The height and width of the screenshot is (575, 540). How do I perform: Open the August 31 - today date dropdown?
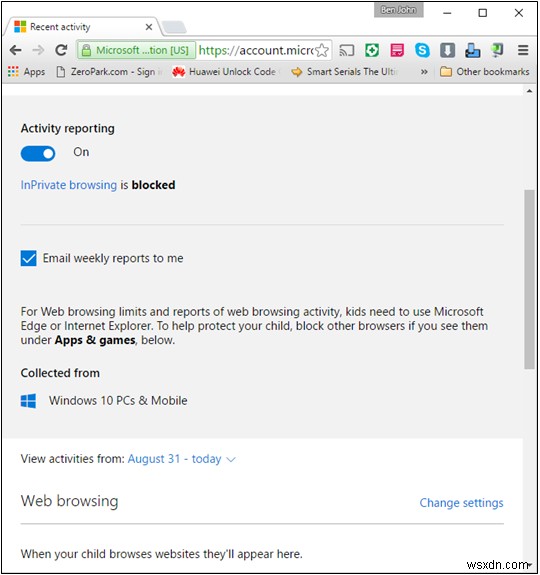tap(181, 459)
